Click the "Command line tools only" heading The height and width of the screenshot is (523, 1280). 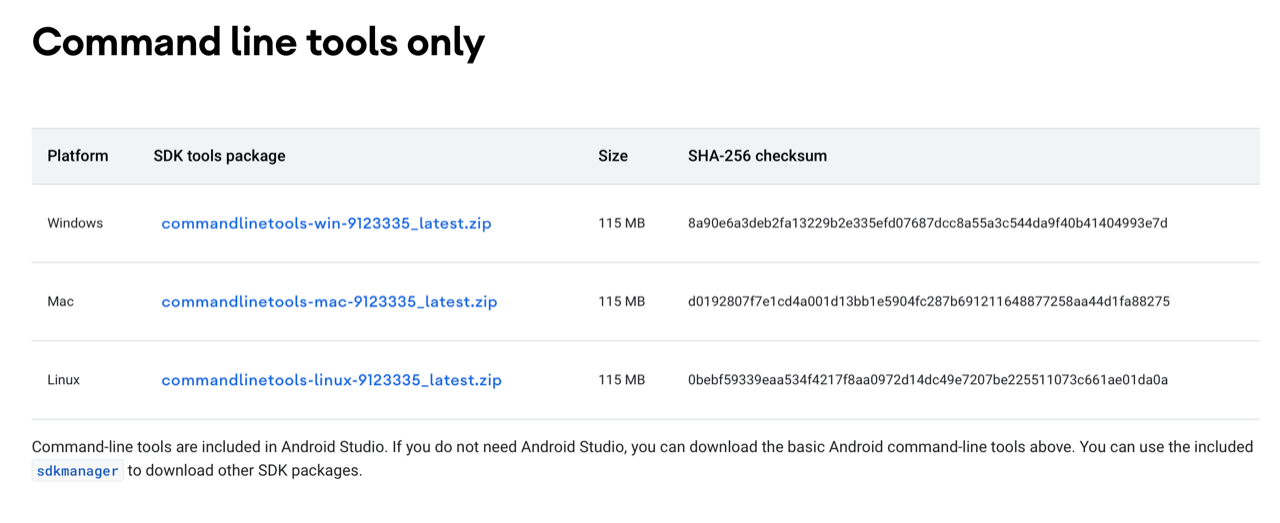pos(258,42)
